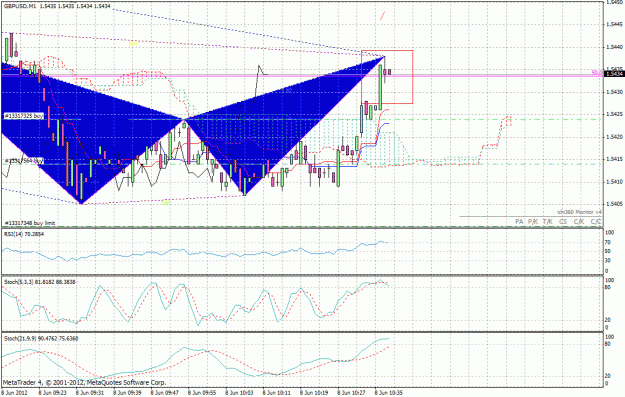This screenshot has height=397, width=625.
Task: Click the #13317348 buy limit order label
Action: click(x=30, y=223)
